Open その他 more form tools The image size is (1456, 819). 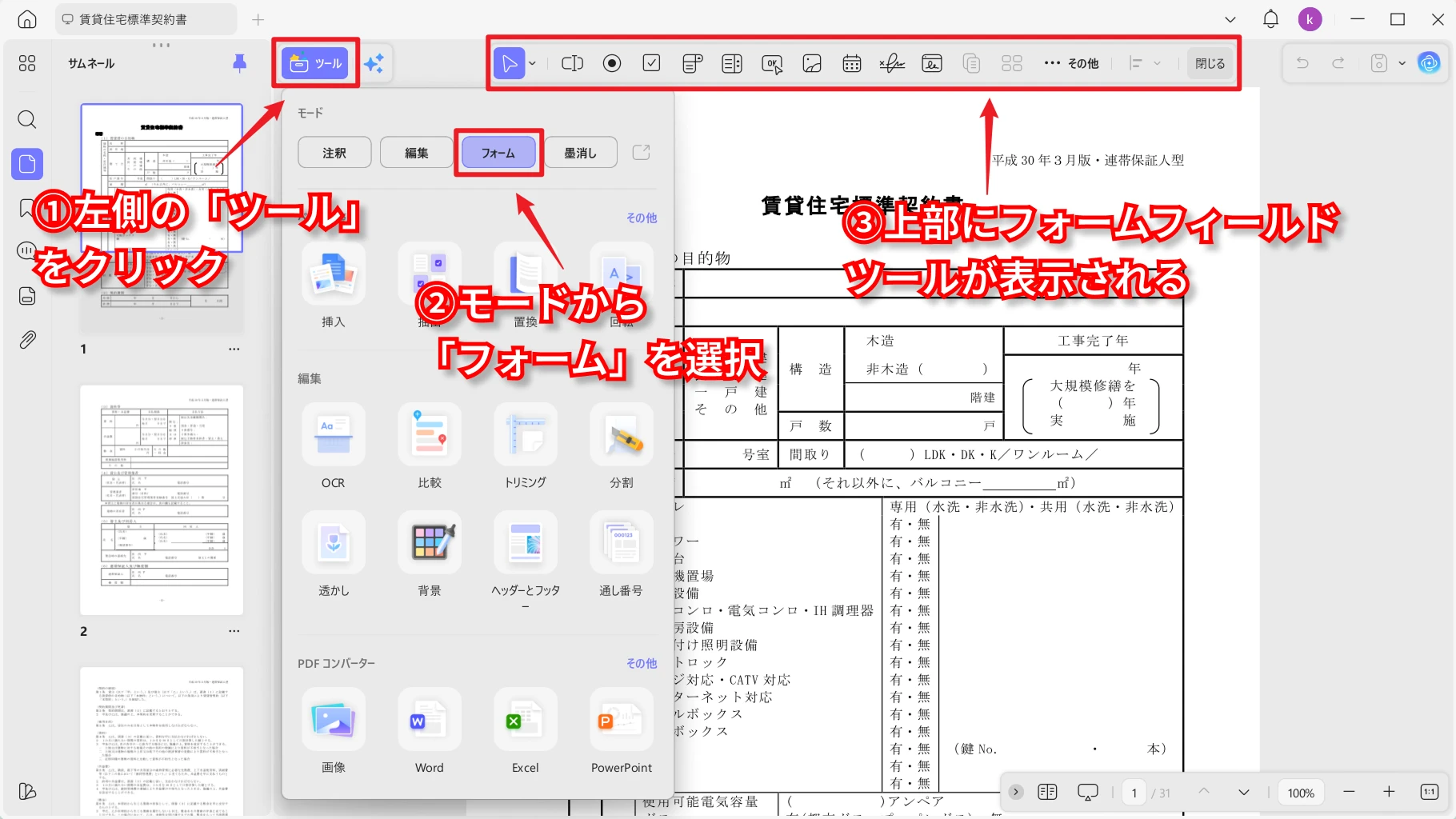pyautogui.click(x=1072, y=63)
